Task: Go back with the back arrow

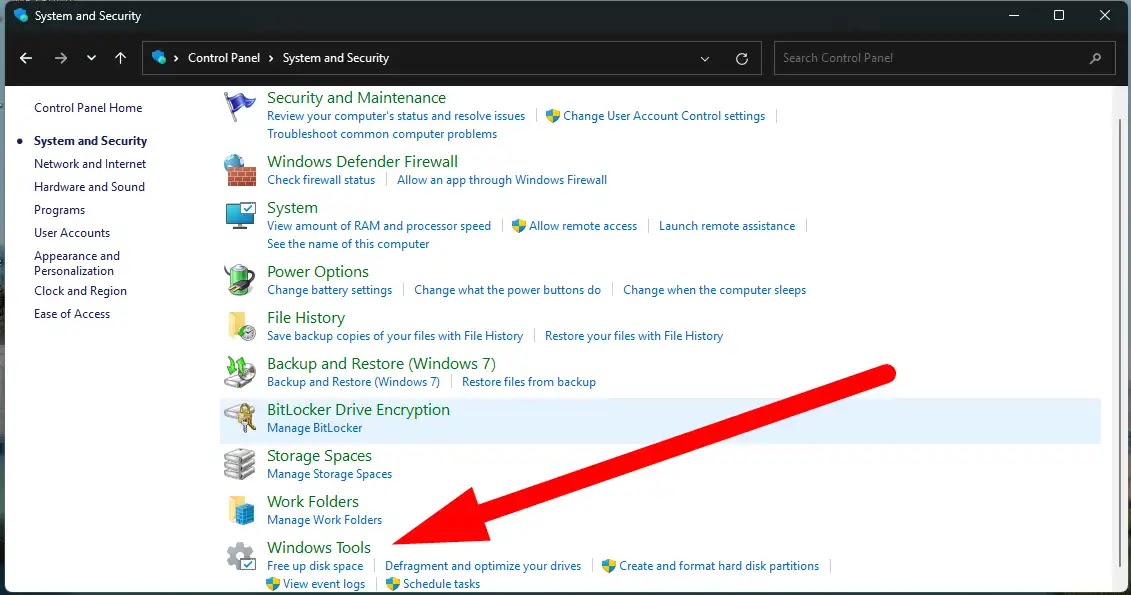Action: [x=26, y=58]
